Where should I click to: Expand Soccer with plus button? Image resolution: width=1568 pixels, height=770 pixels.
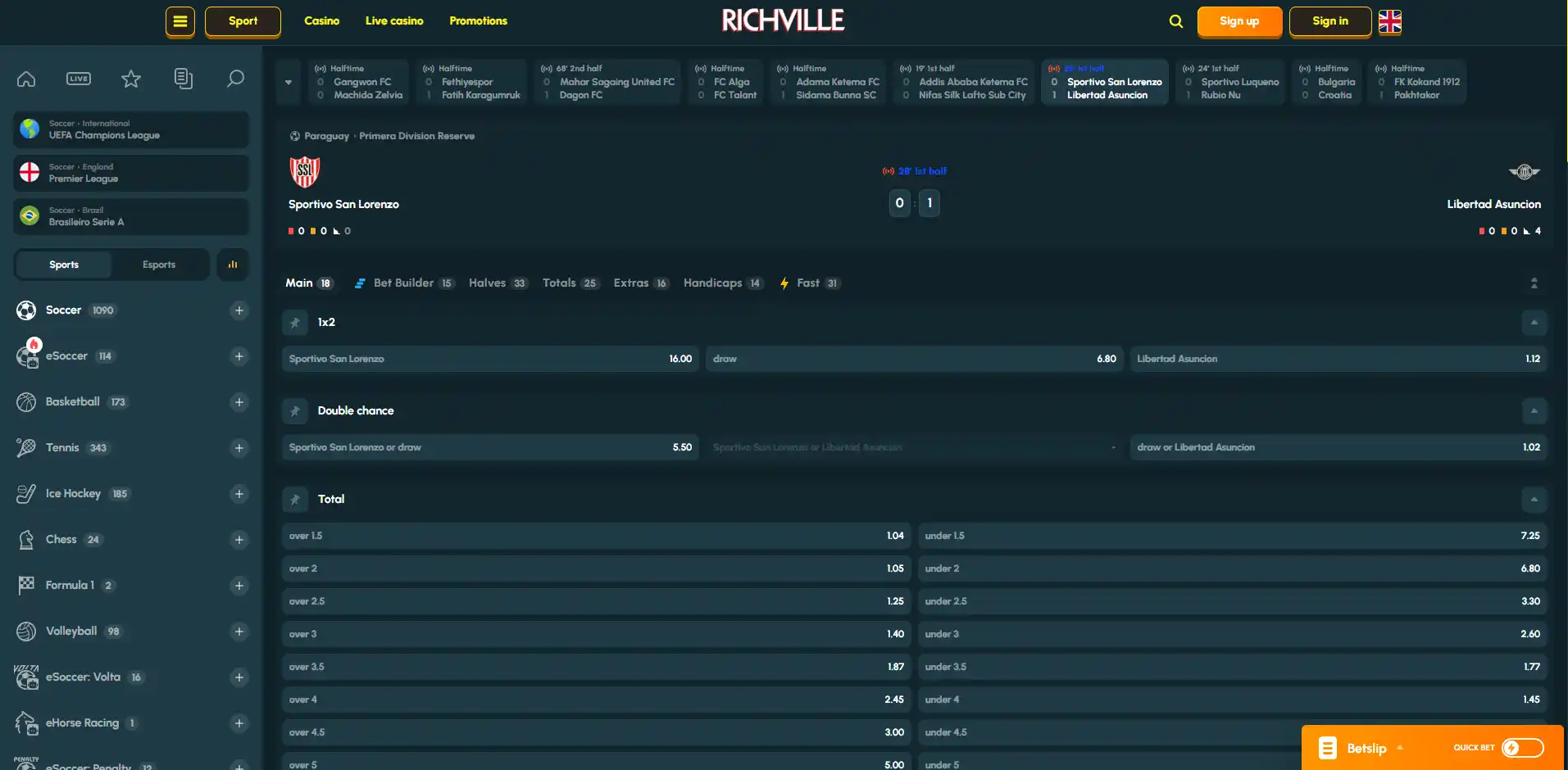(x=239, y=310)
